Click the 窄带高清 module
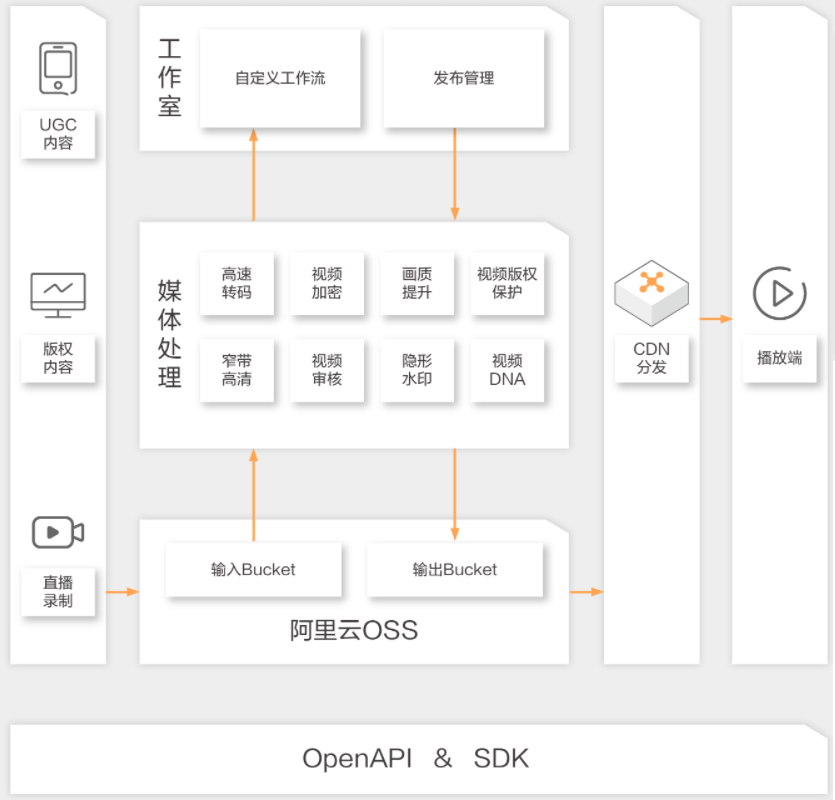This screenshot has height=800, width=835. pyautogui.click(x=237, y=370)
